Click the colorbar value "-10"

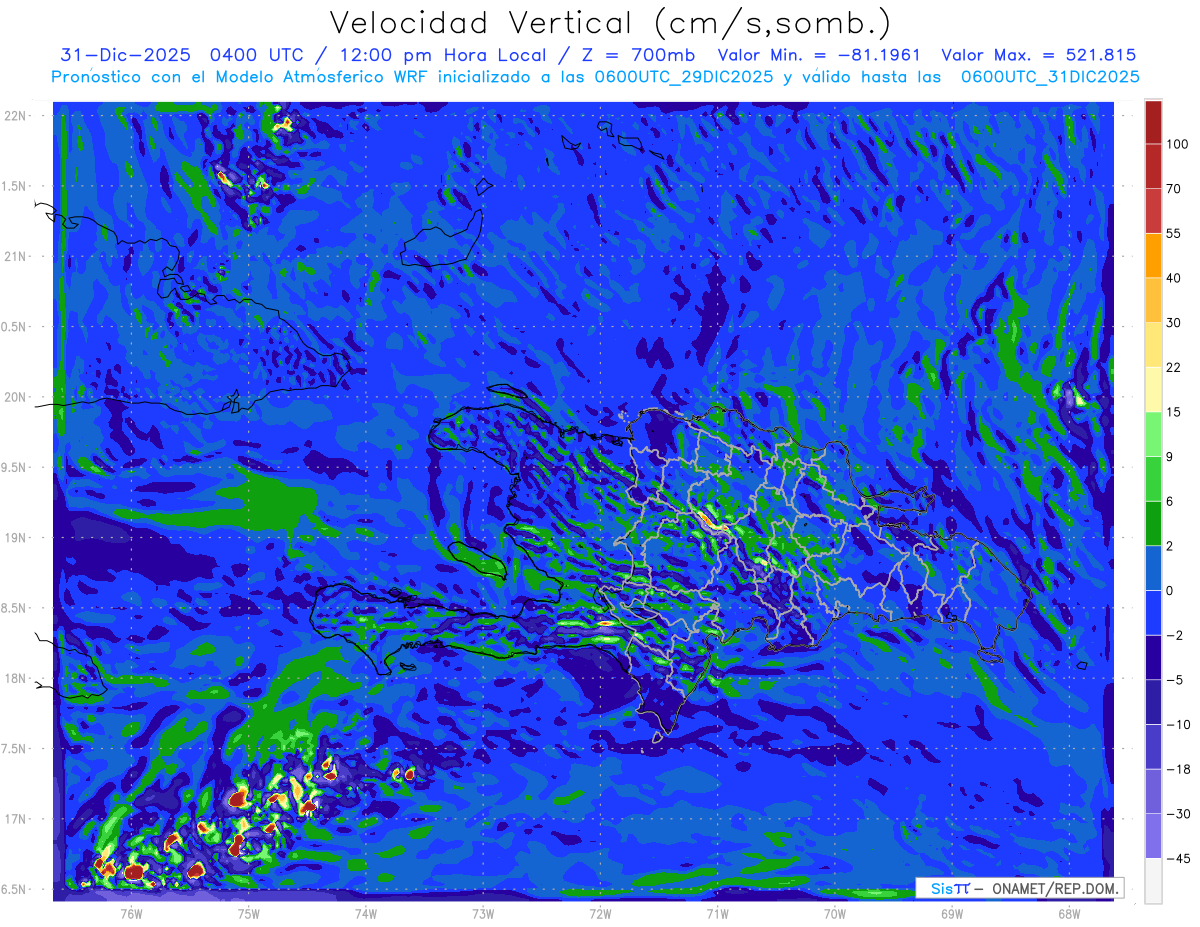[1176, 724]
